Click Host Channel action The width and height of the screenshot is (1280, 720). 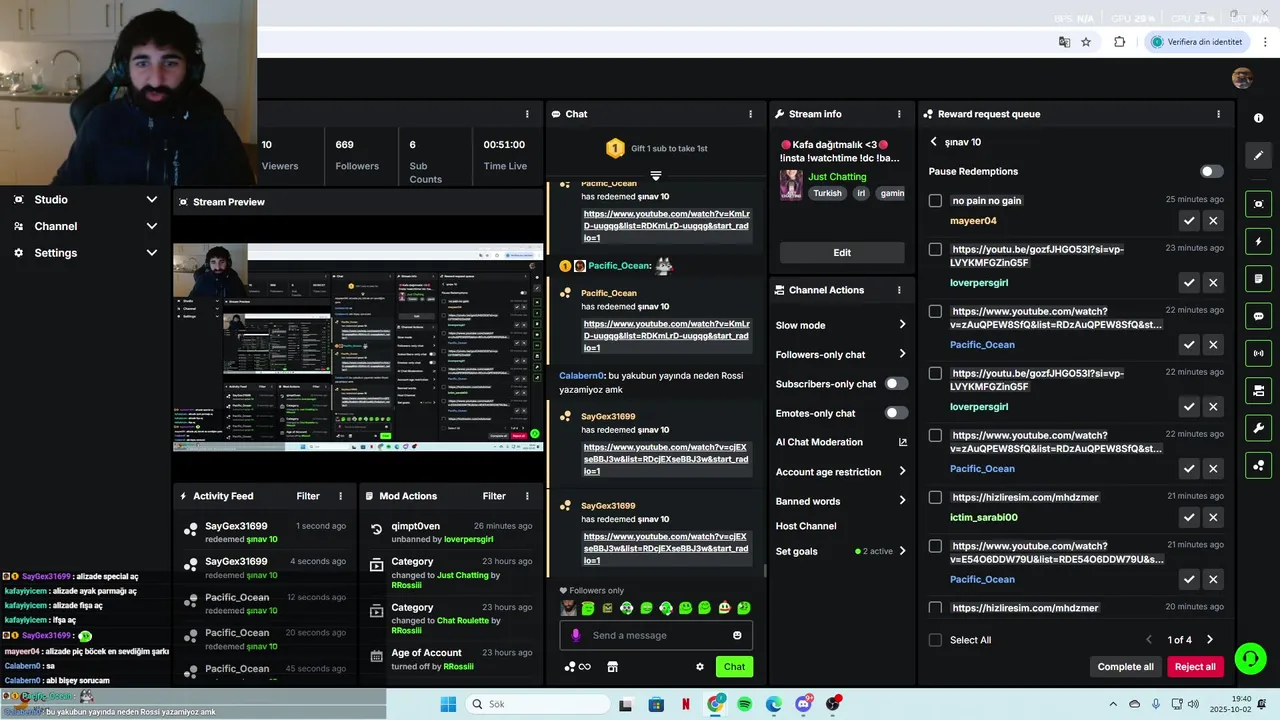(806, 526)
